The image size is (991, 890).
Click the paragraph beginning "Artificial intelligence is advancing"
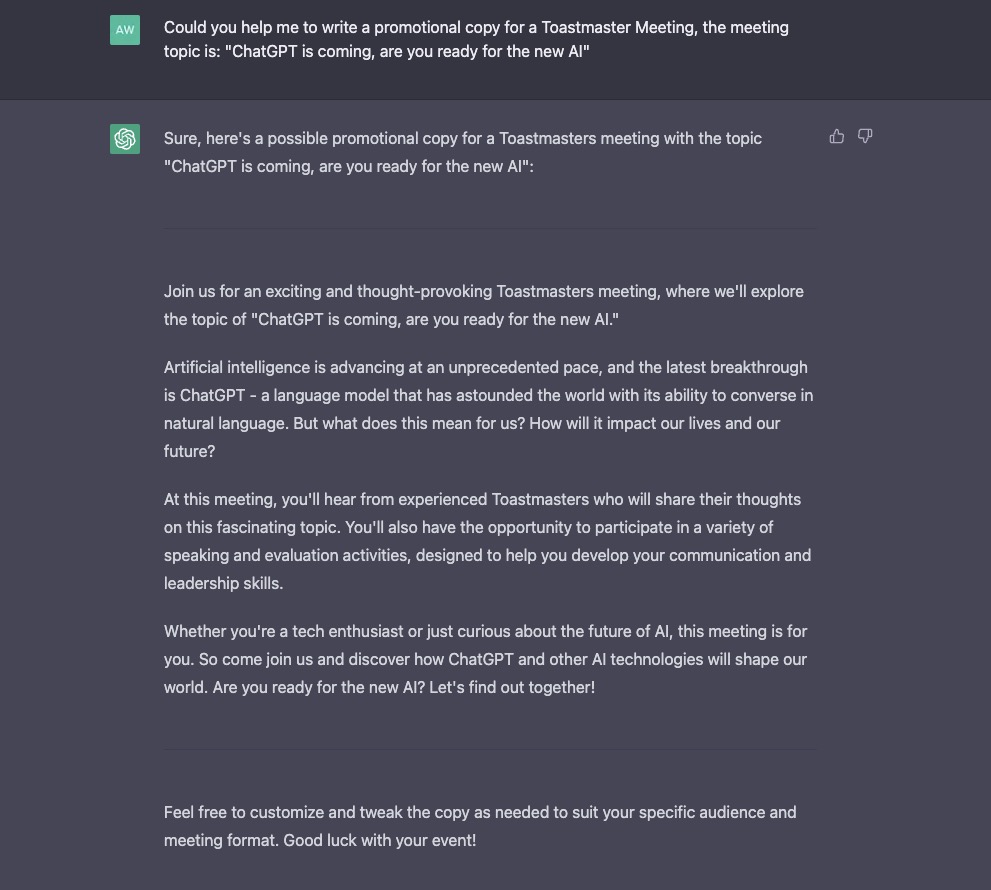point(489,409)
